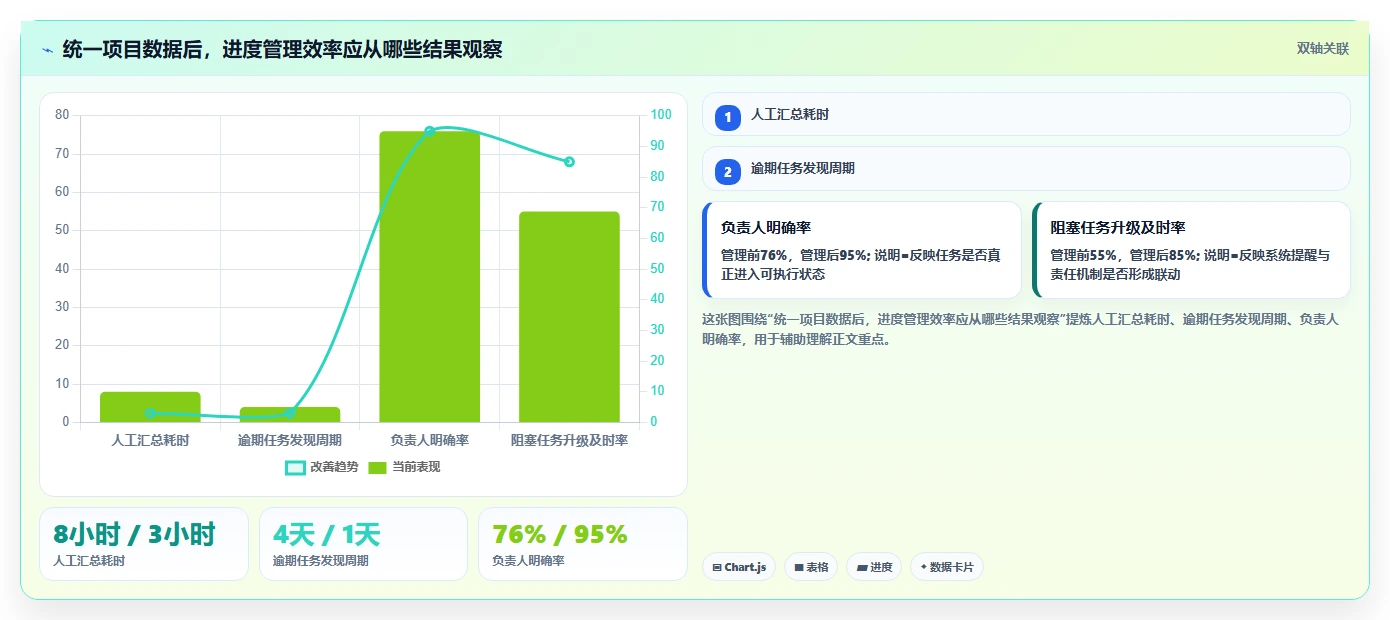Click the tall 负责人明确率 bar
This screenshot has width=1390, height=620.
429,276
